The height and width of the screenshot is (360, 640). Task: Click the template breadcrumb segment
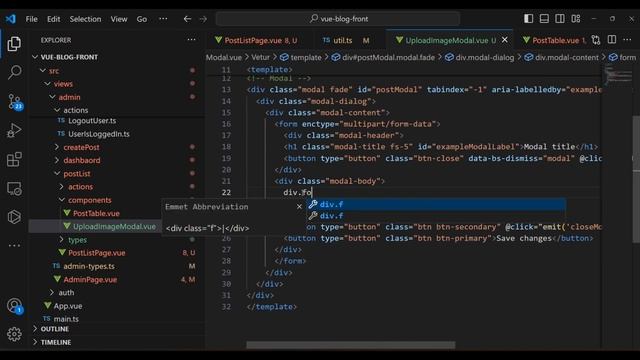pos(301,58)
